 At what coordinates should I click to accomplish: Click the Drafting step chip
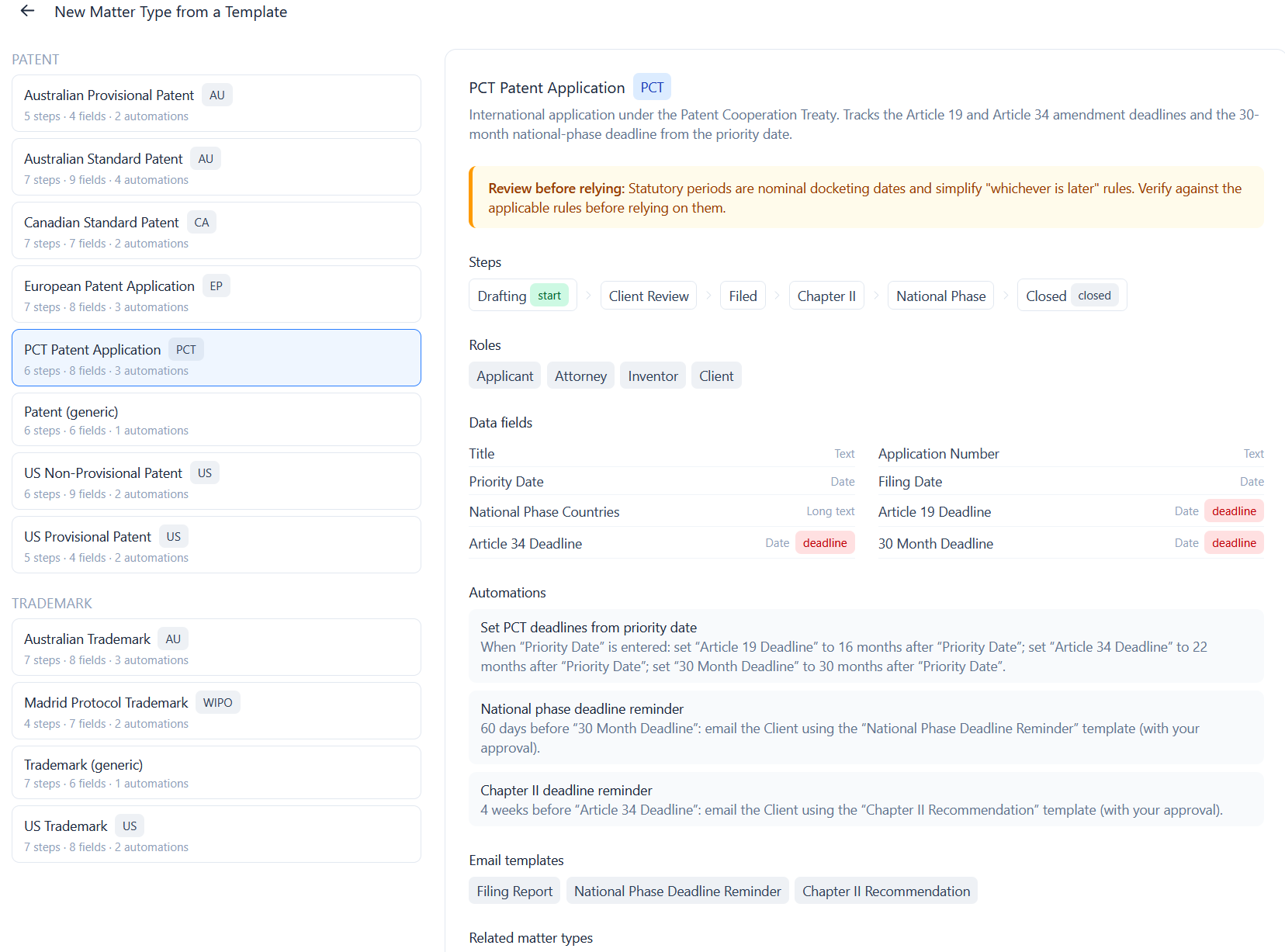[x=523, y=296]
